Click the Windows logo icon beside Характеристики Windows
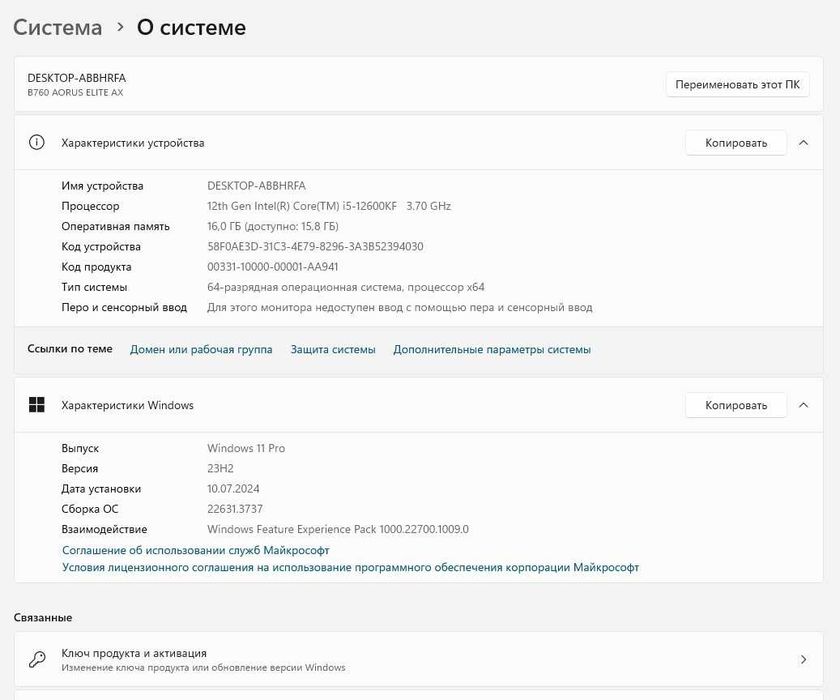840x700 pixels. coord(37,405)
